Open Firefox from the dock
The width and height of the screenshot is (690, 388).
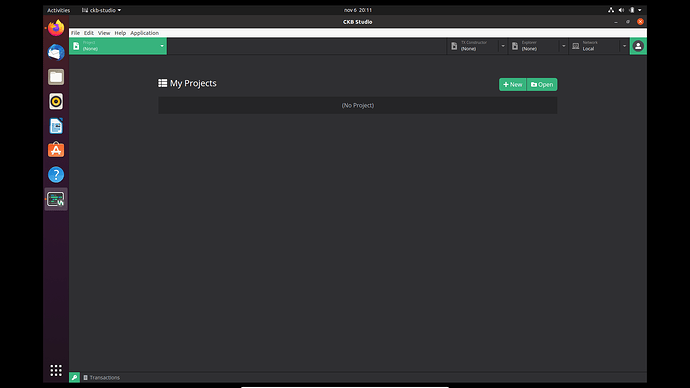pos(56,28)
